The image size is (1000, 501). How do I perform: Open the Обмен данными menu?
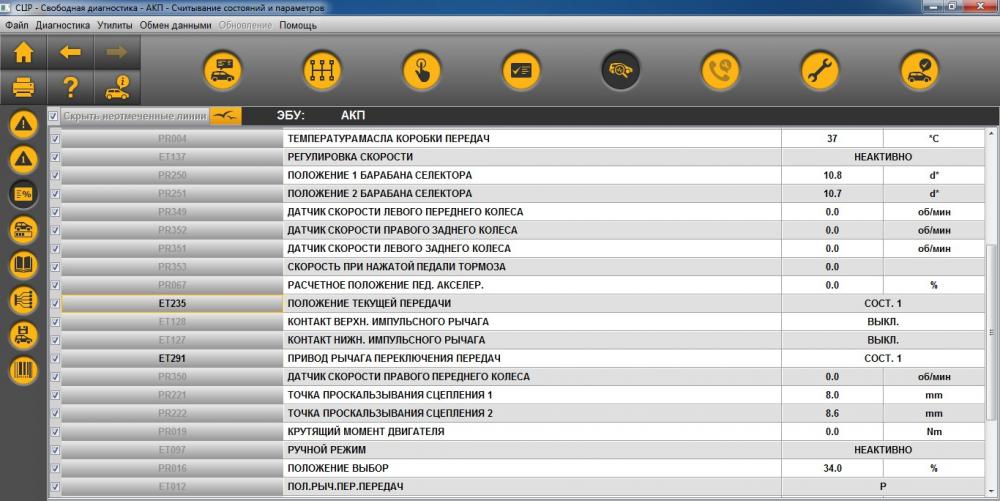[175, 25]
